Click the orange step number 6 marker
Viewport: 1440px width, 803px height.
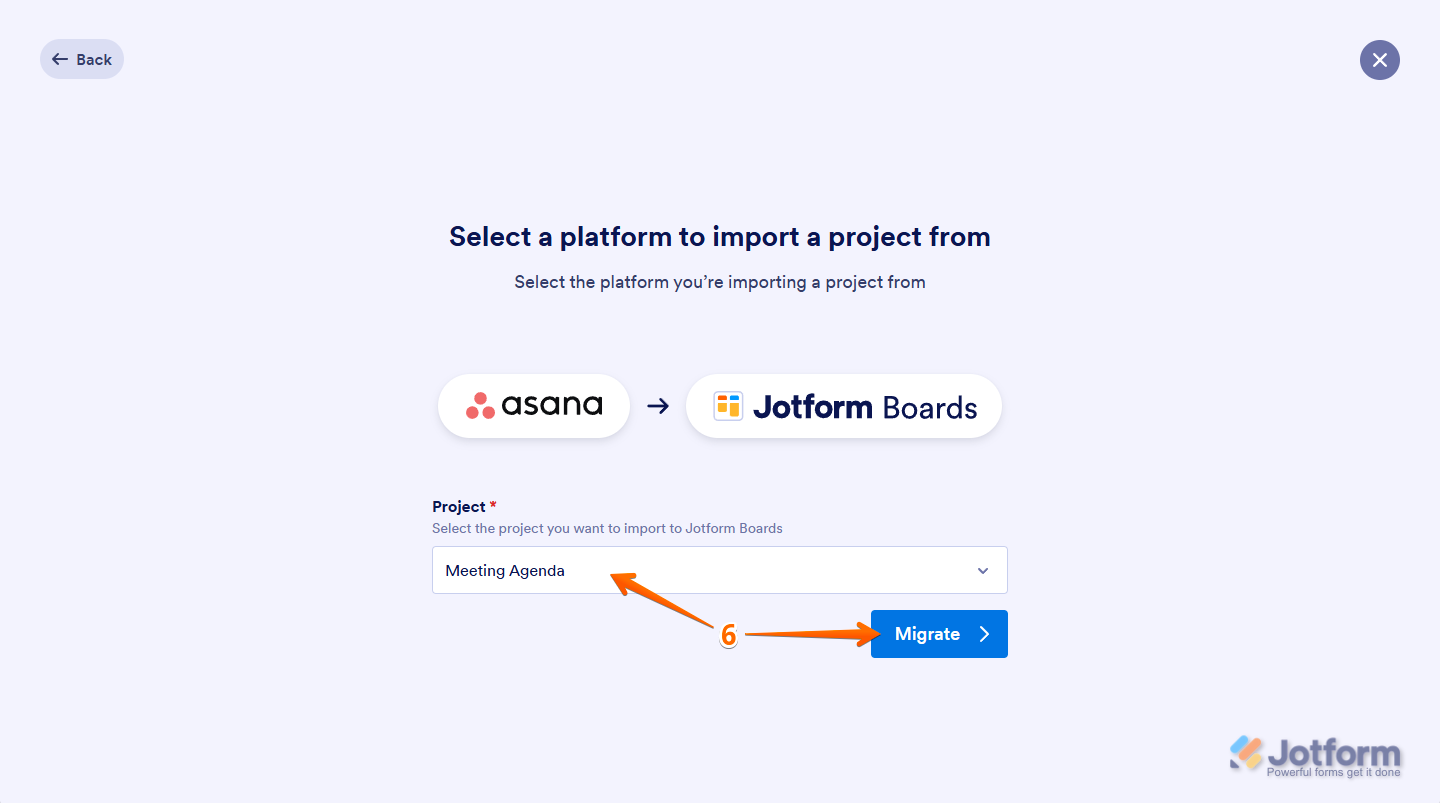(x=728, y=635)
